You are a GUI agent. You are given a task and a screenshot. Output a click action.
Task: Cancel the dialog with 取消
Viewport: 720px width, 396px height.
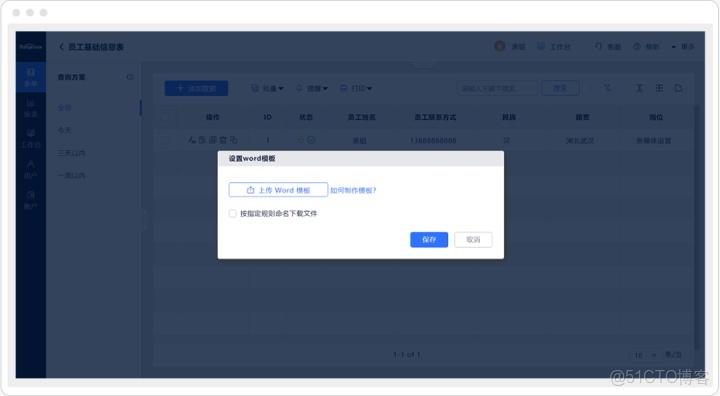[x=473, y=239]
